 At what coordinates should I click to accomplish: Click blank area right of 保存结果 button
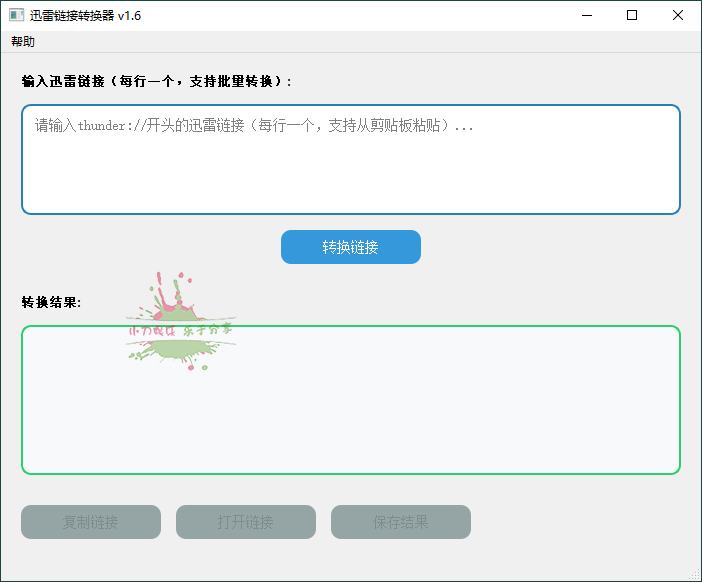[580, 522]
